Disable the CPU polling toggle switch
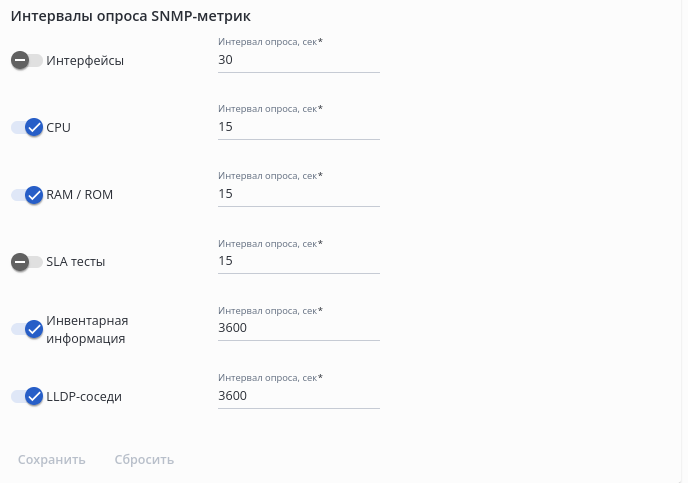The height and width of the screenshot is (483, 688). tap(27, 127)
